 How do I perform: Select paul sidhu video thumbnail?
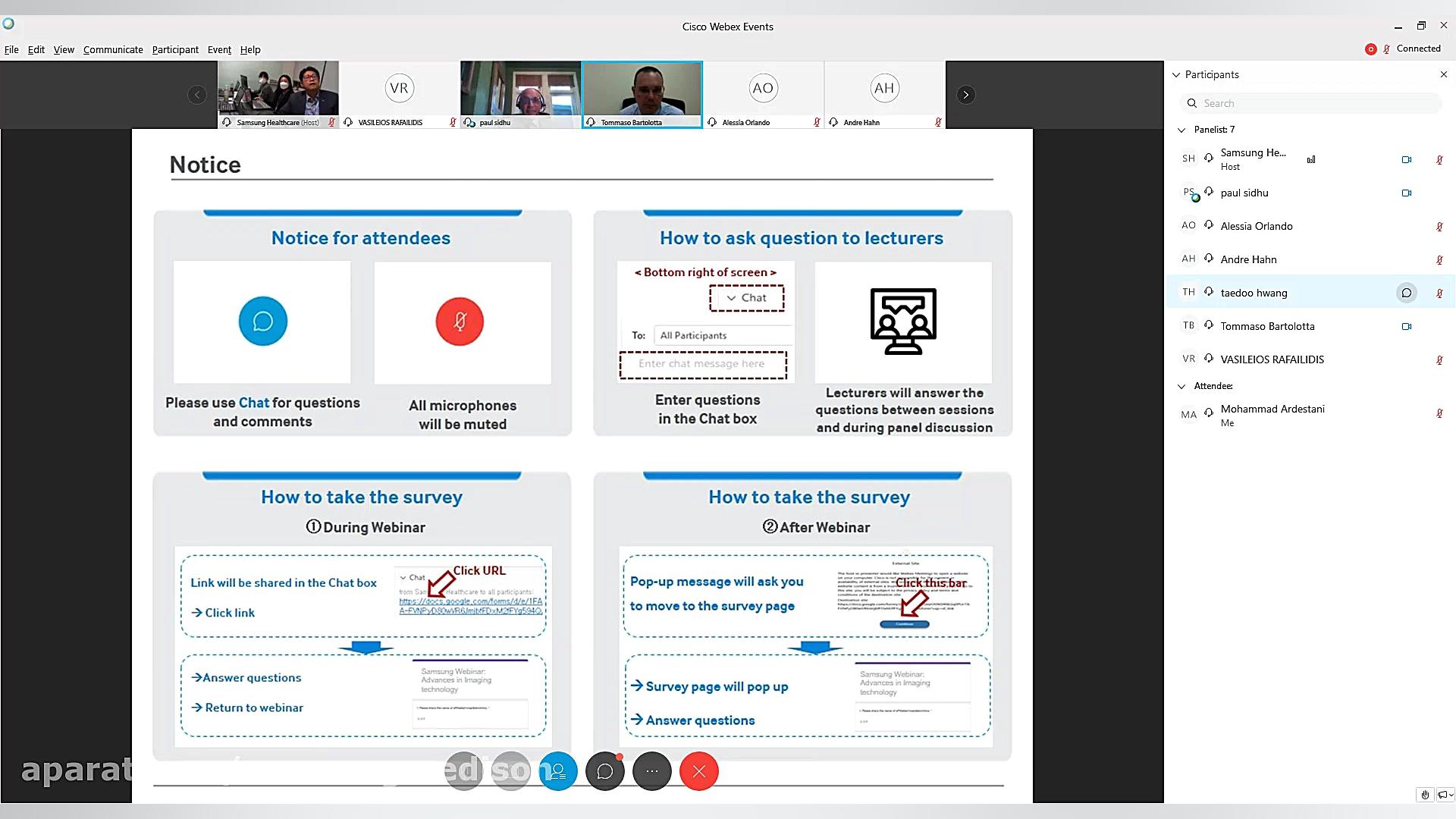point(521,95)
